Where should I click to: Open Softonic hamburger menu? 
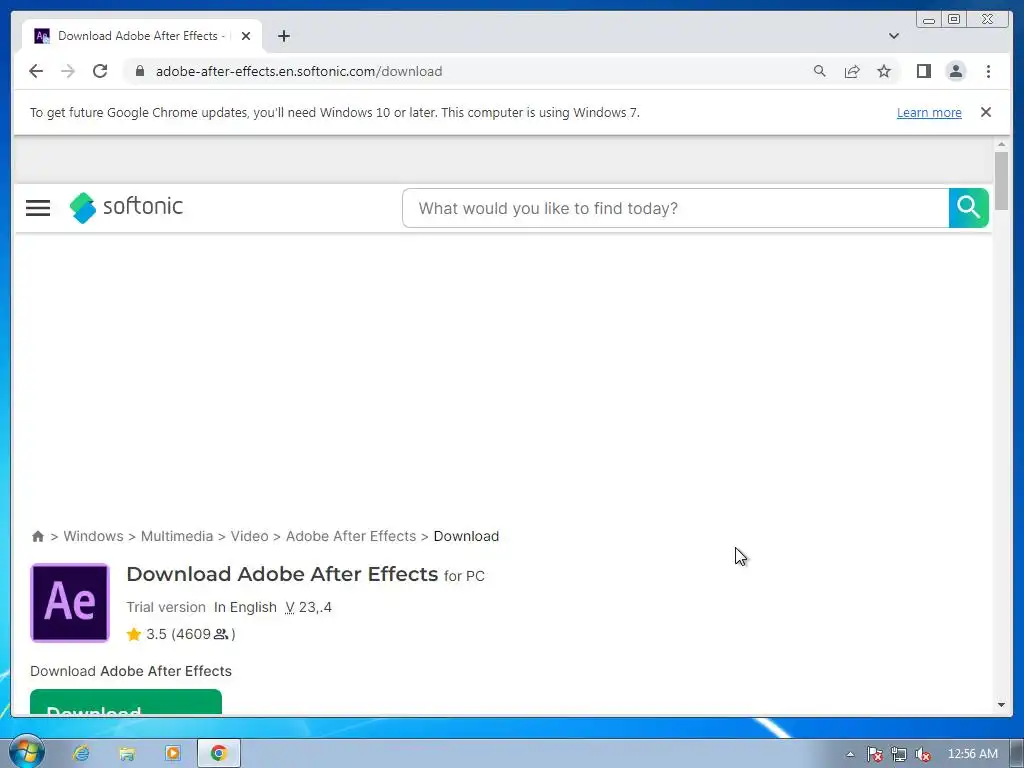tap(38, 208)
